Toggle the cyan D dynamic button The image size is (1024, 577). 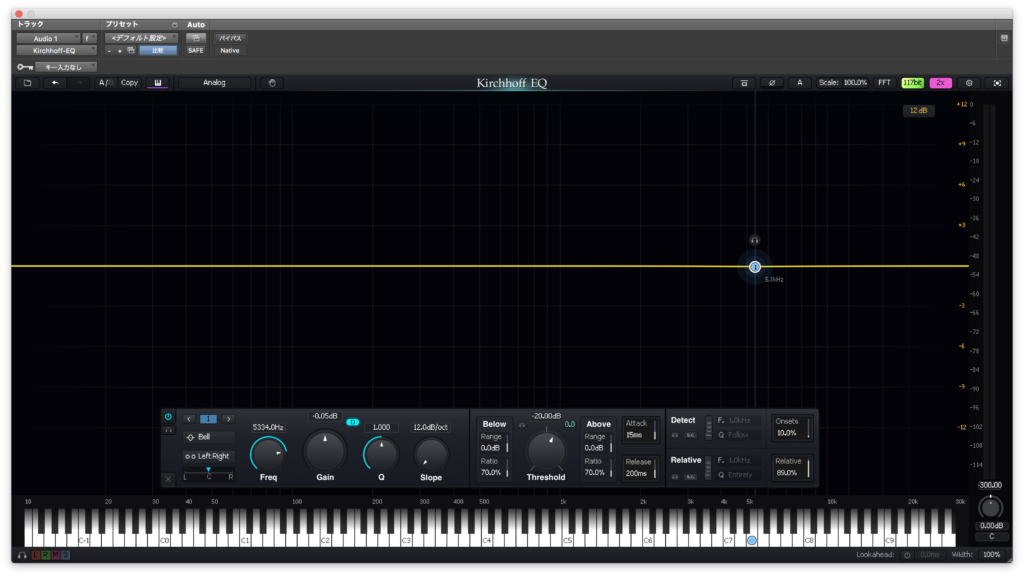[353, 422]
